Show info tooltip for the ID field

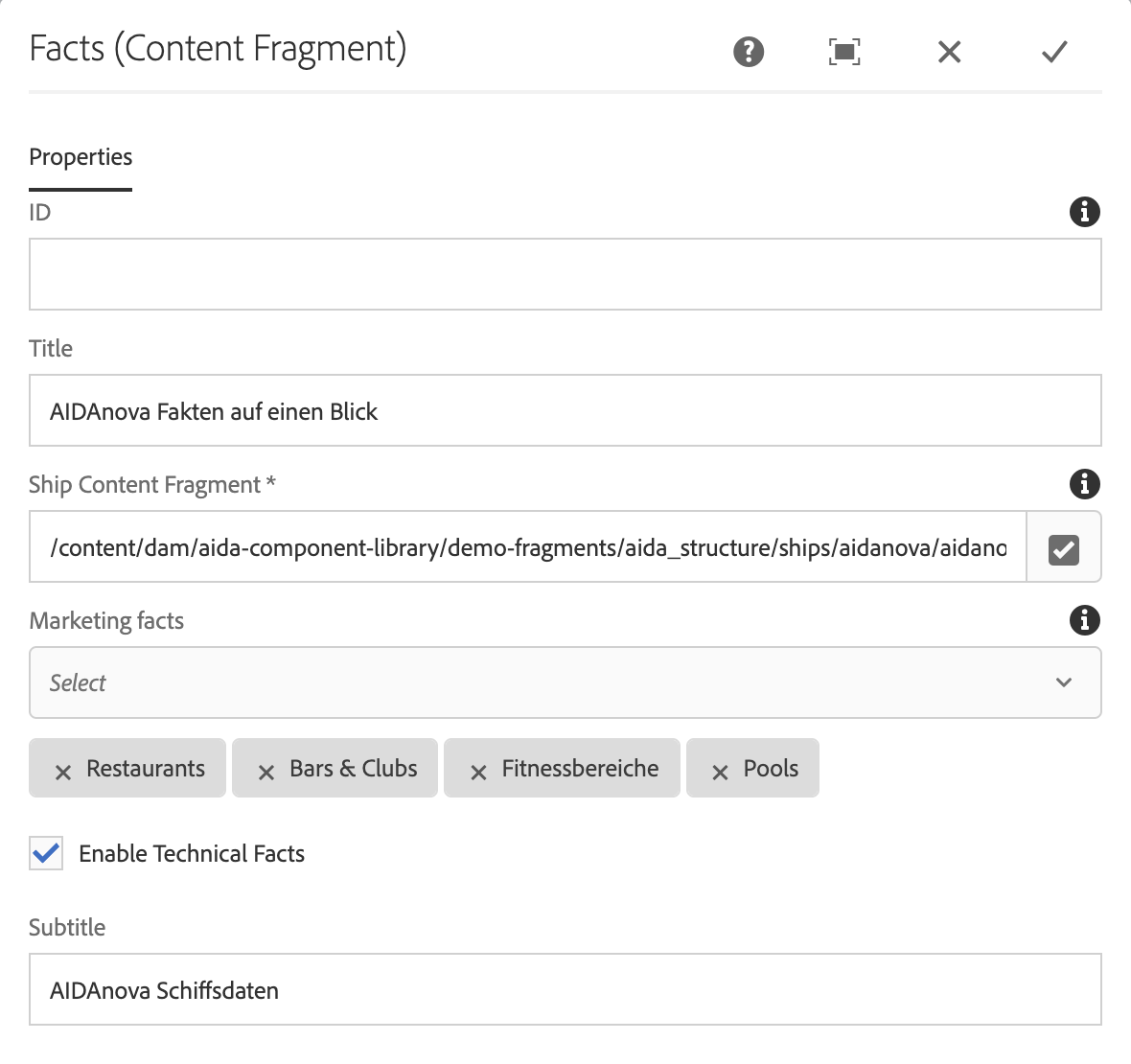(x=1084, y=212)
